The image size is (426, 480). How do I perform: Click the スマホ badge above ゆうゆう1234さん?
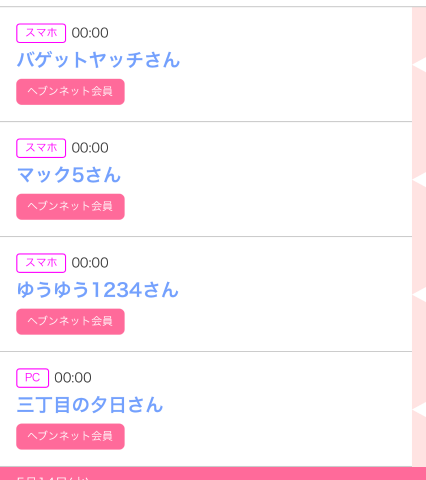pos(41,263)
